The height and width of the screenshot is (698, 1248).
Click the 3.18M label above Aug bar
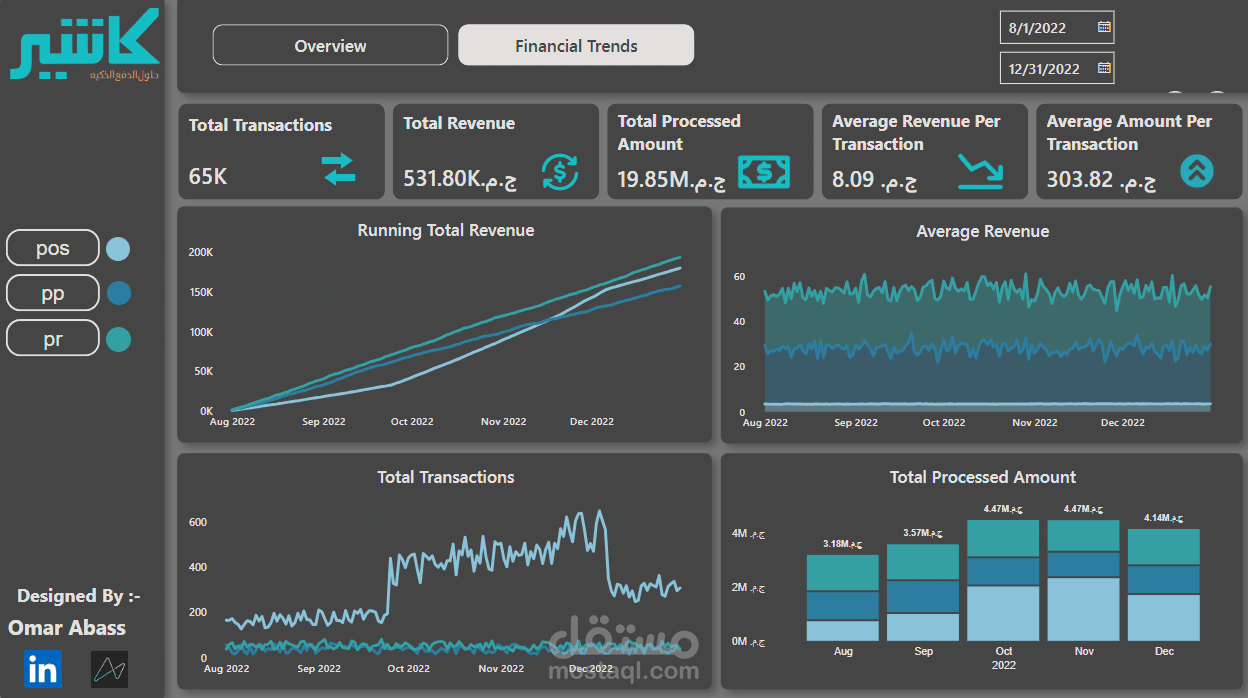[x=843, y=544]
